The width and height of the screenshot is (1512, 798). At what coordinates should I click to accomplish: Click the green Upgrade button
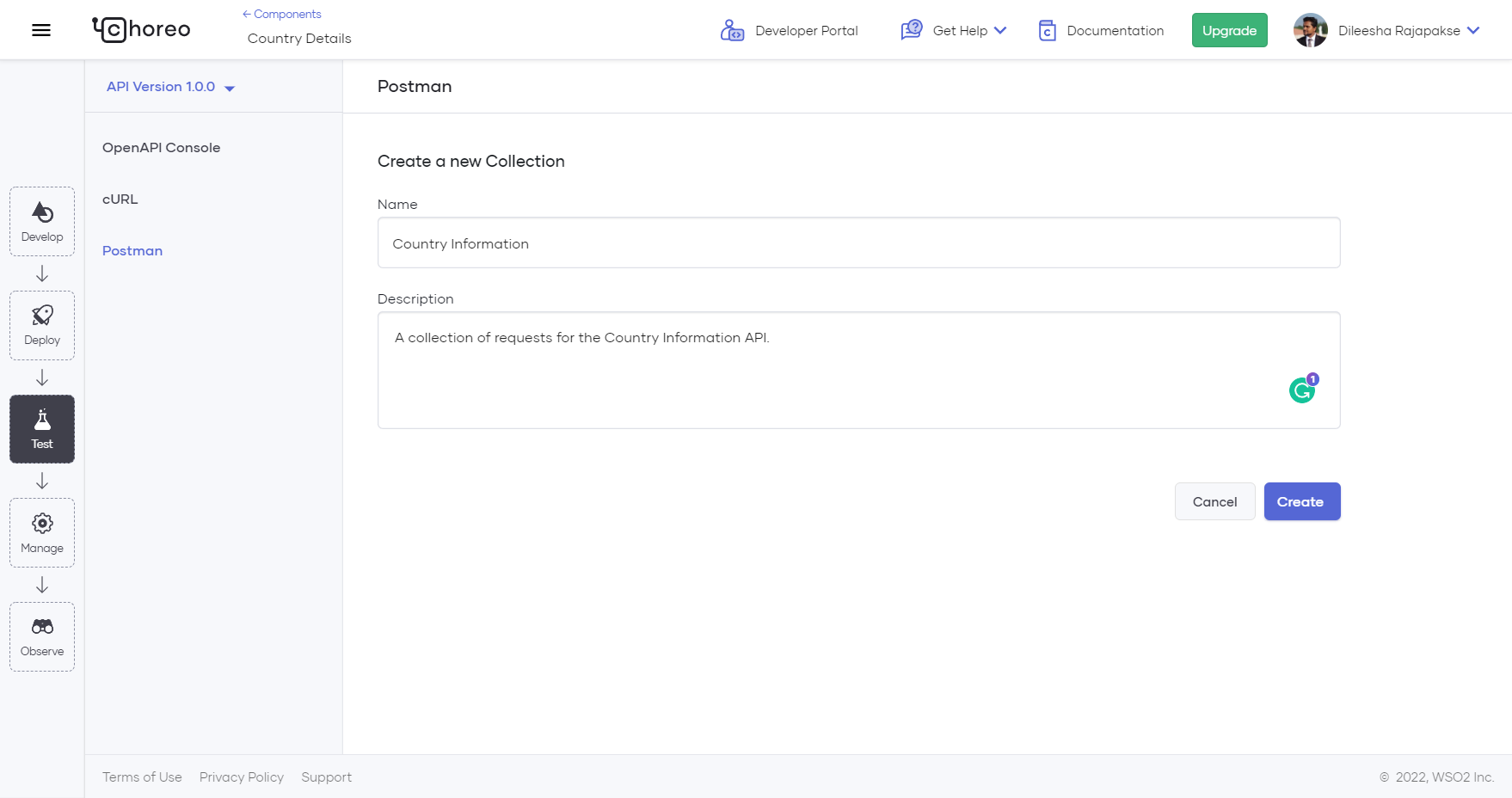(x=1229, y=30)
